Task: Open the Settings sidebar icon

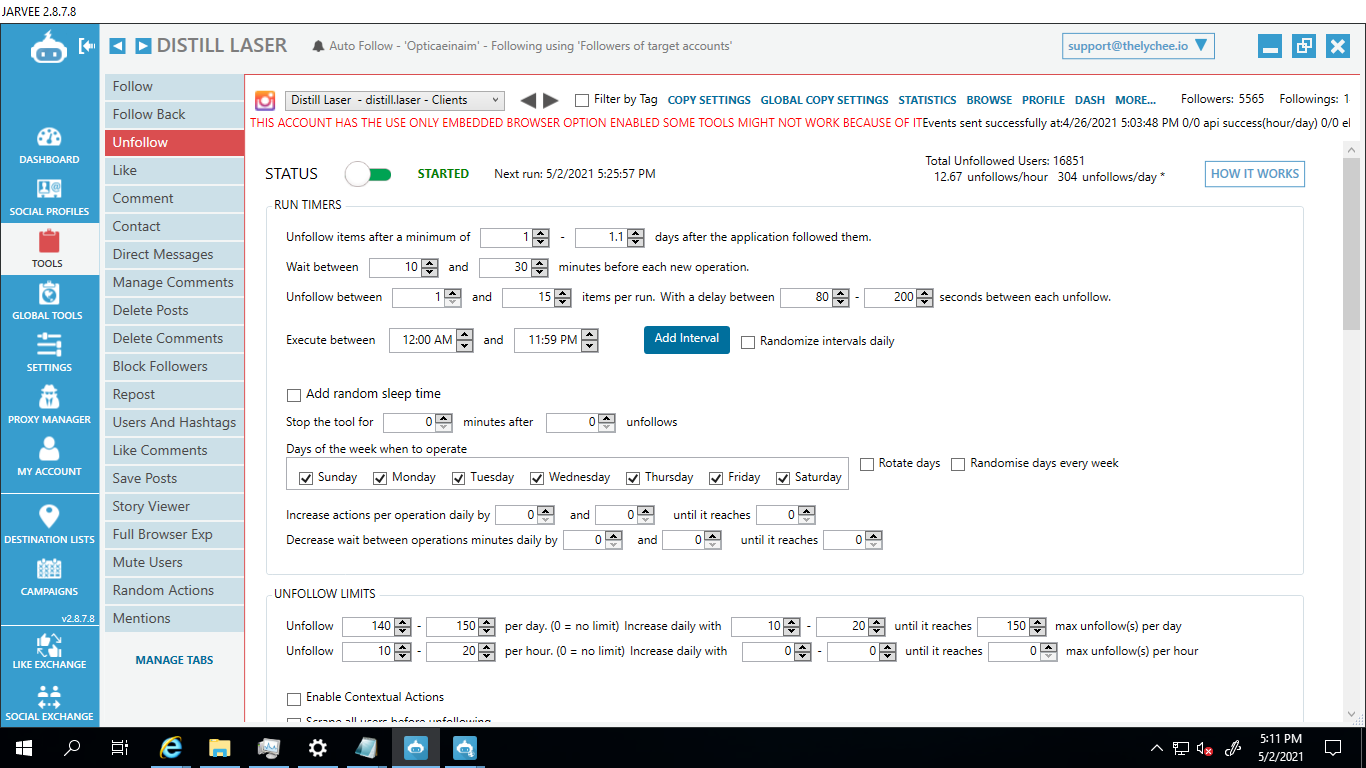Action: (49, 354)
